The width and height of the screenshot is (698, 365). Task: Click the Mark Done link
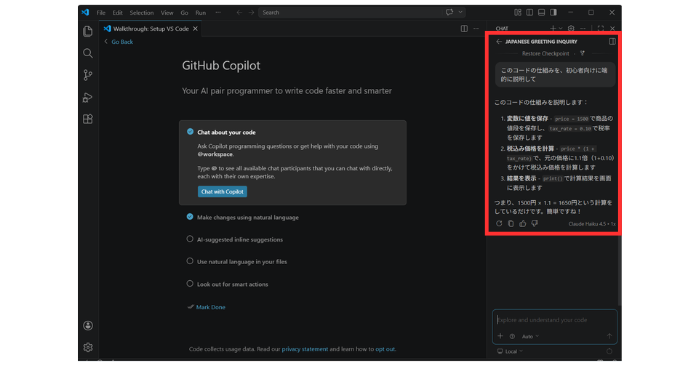[211, 307]
